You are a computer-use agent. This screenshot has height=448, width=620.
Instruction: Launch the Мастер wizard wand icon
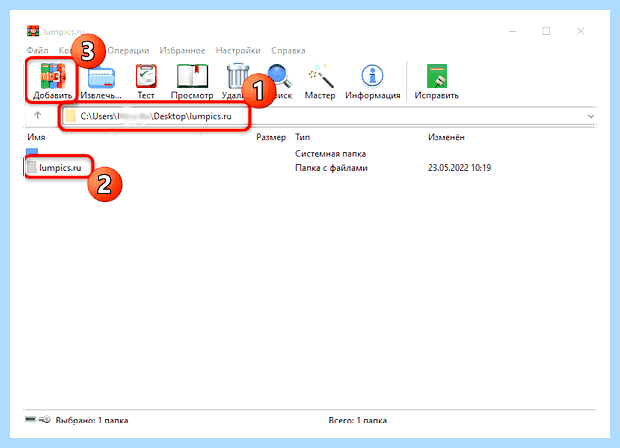(x=320, y=76)
